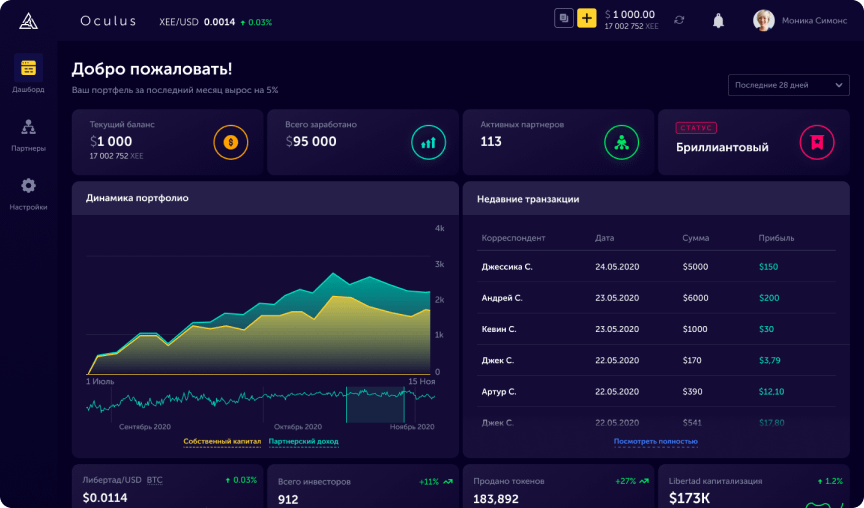Open the Последние 28 дней dropdown
864x508 pixels.
pos(789,85)
